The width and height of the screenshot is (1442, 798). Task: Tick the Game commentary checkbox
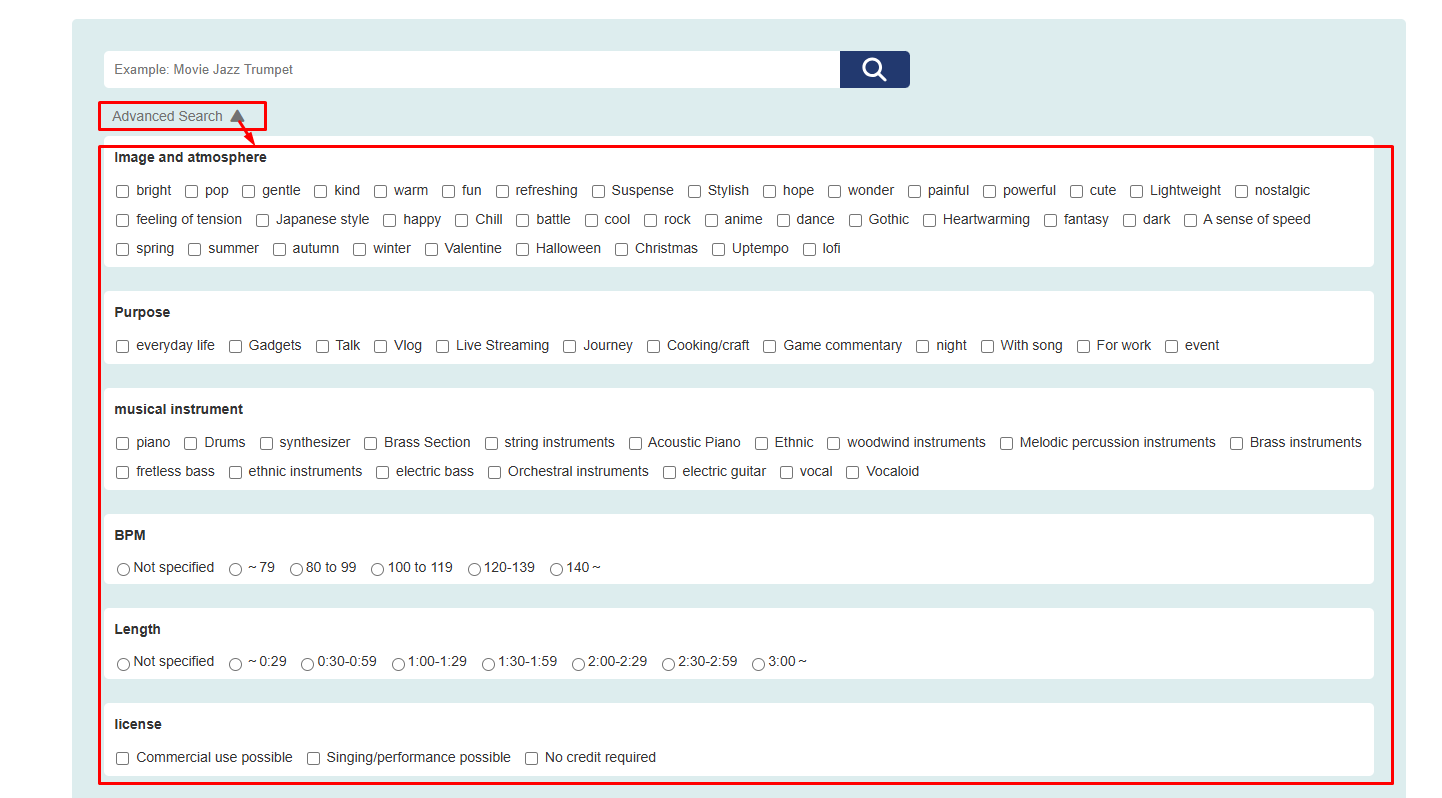(x=770, y=346)
